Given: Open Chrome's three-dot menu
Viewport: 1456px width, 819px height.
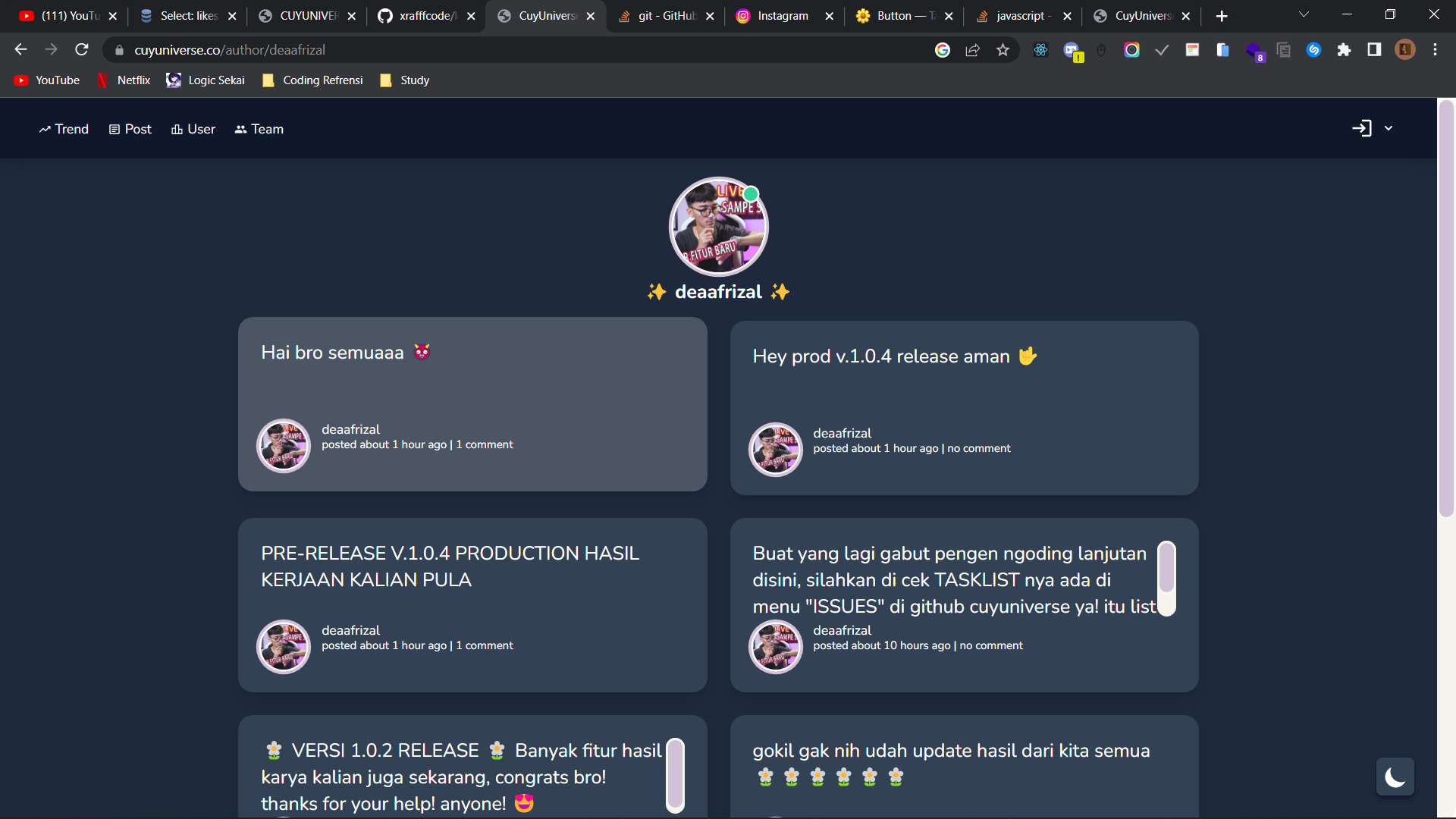Looking at the screenshot, I should click(1435, 49).
